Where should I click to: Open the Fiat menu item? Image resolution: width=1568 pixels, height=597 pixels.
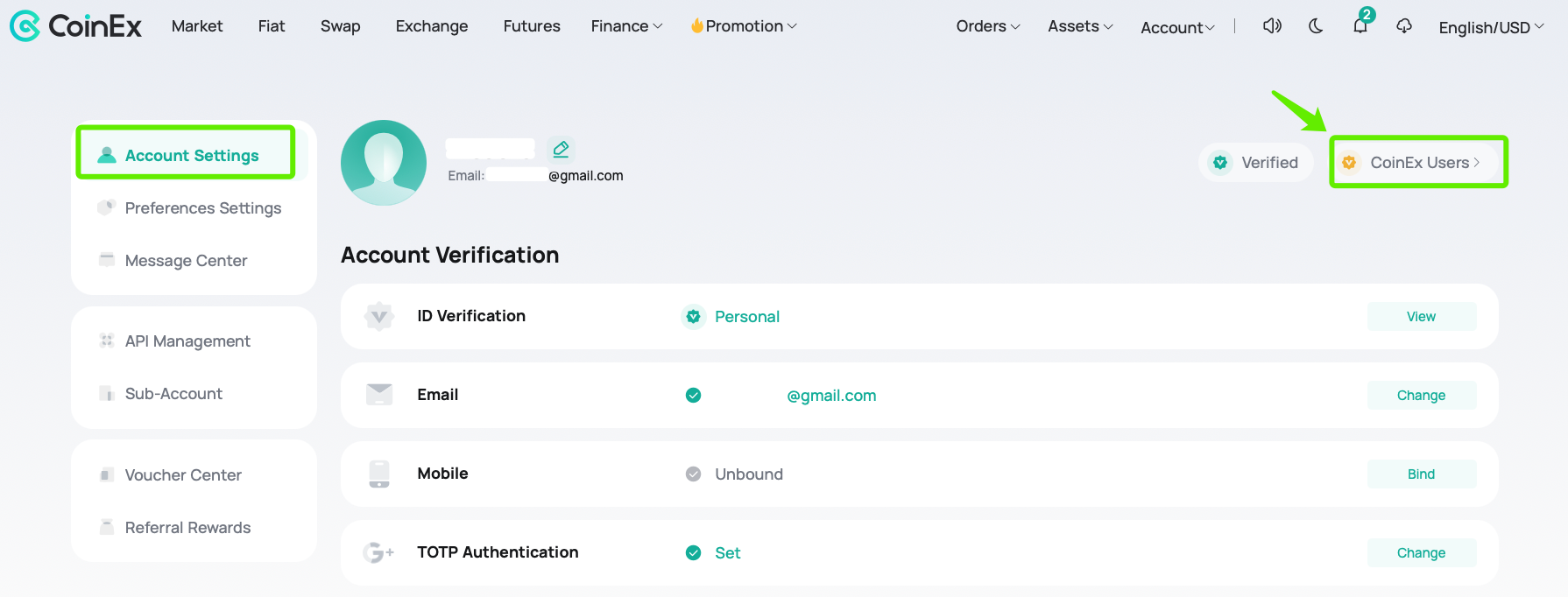(x=272, y=26)
